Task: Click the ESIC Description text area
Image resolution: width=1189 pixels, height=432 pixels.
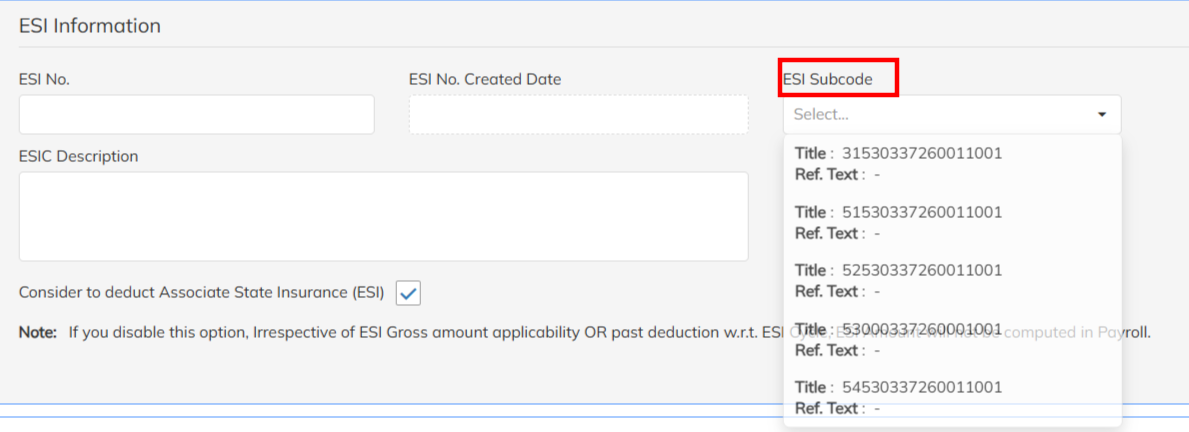Action: pos(383,216)
